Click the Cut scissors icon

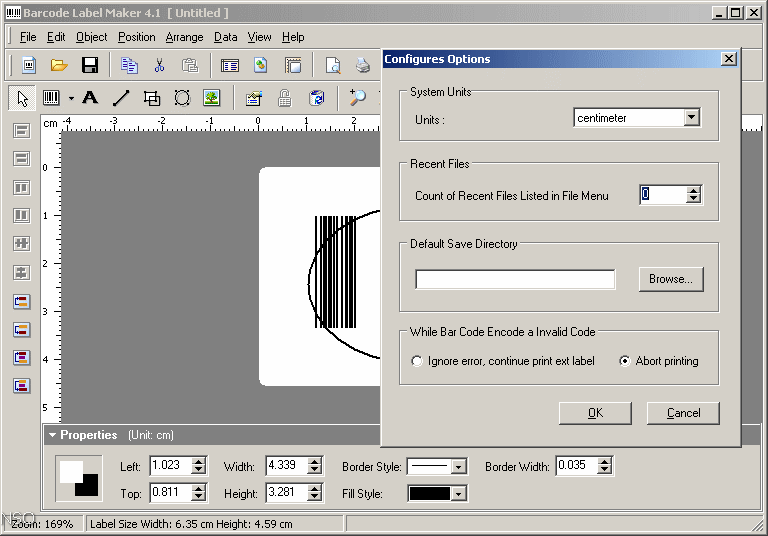(x=160, y=65)
